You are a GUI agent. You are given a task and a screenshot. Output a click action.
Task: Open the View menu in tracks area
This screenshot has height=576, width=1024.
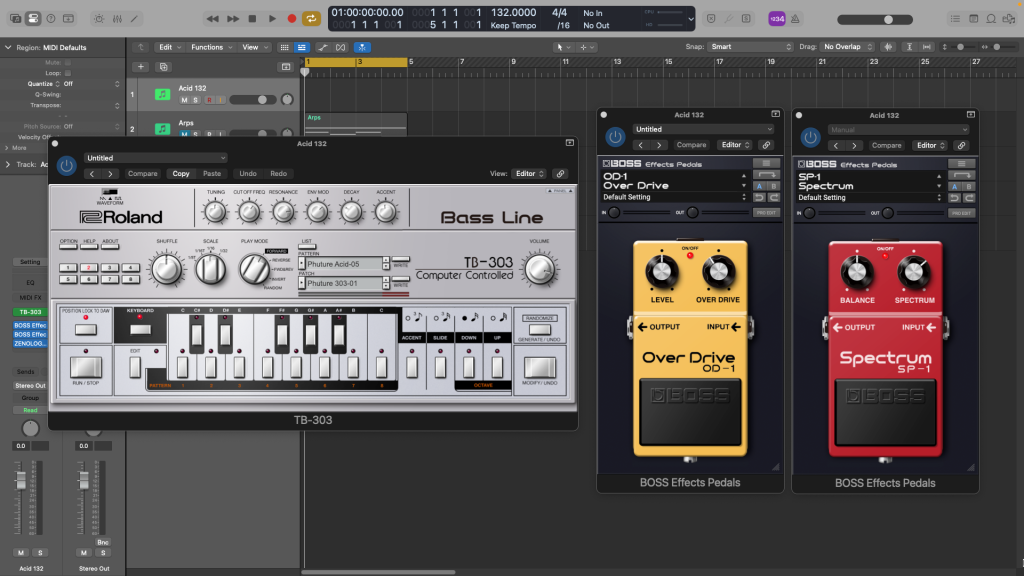tap(255, 47)
